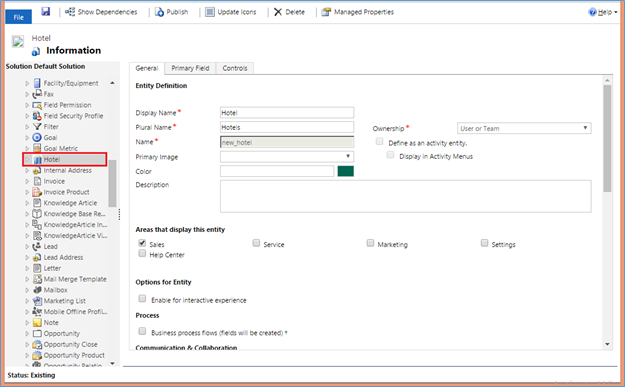
Task: Check the Marketing area checkbox
Action: coord(370,243)
